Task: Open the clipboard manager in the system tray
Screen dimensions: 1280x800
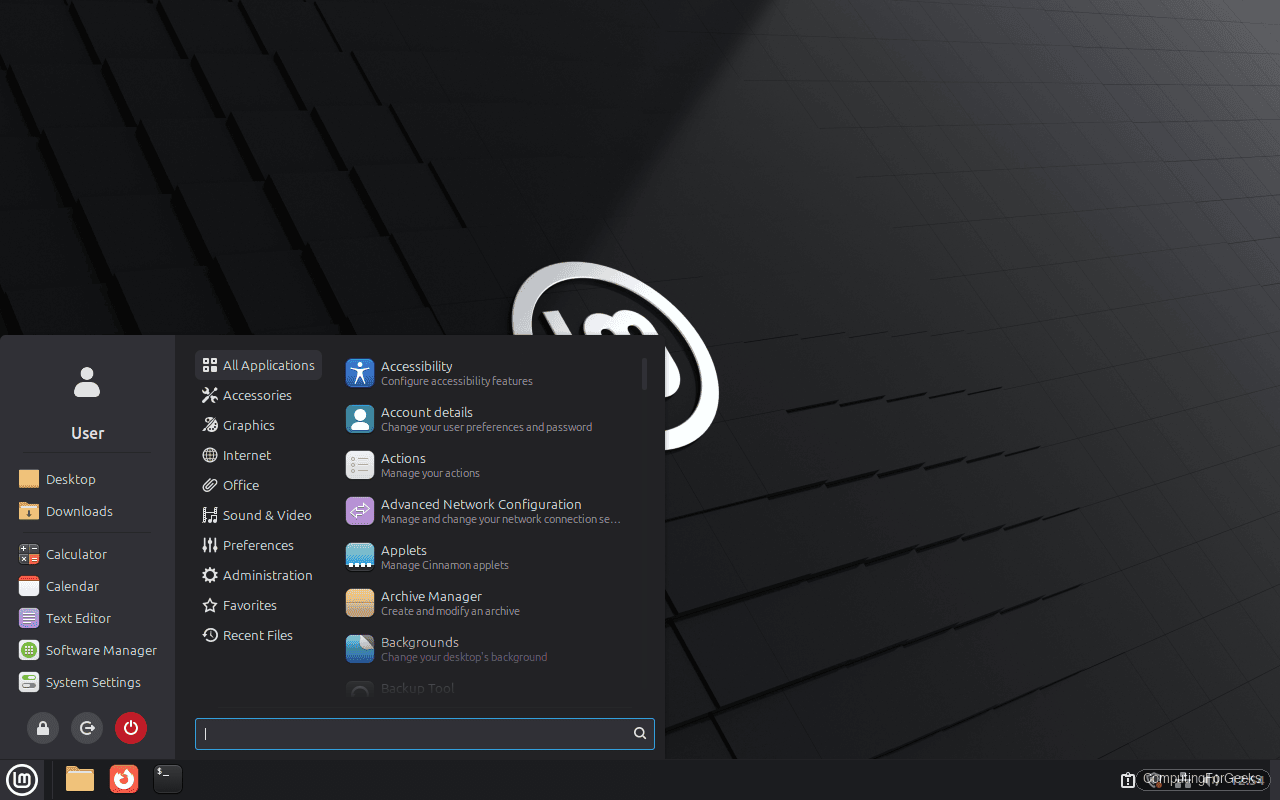Action: click(x=1128, y=779)
